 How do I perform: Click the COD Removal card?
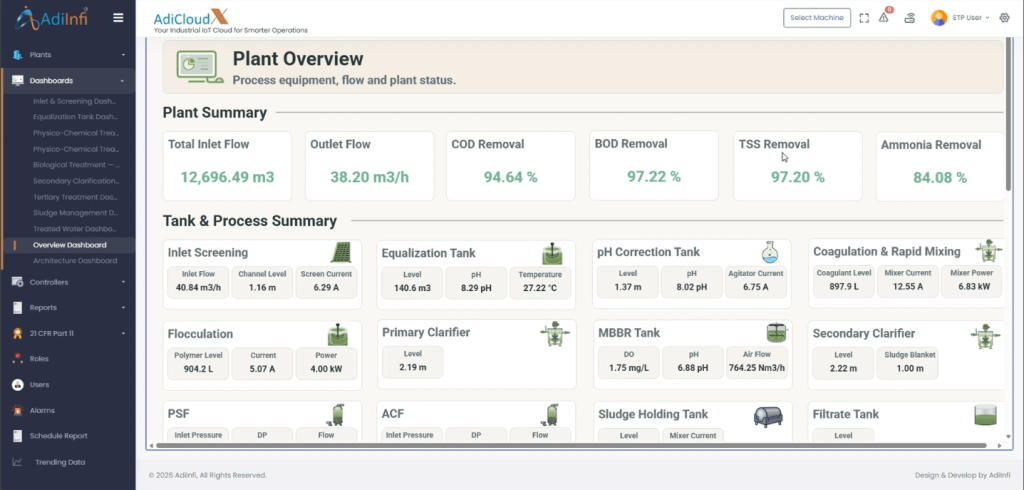coord(511,166)
